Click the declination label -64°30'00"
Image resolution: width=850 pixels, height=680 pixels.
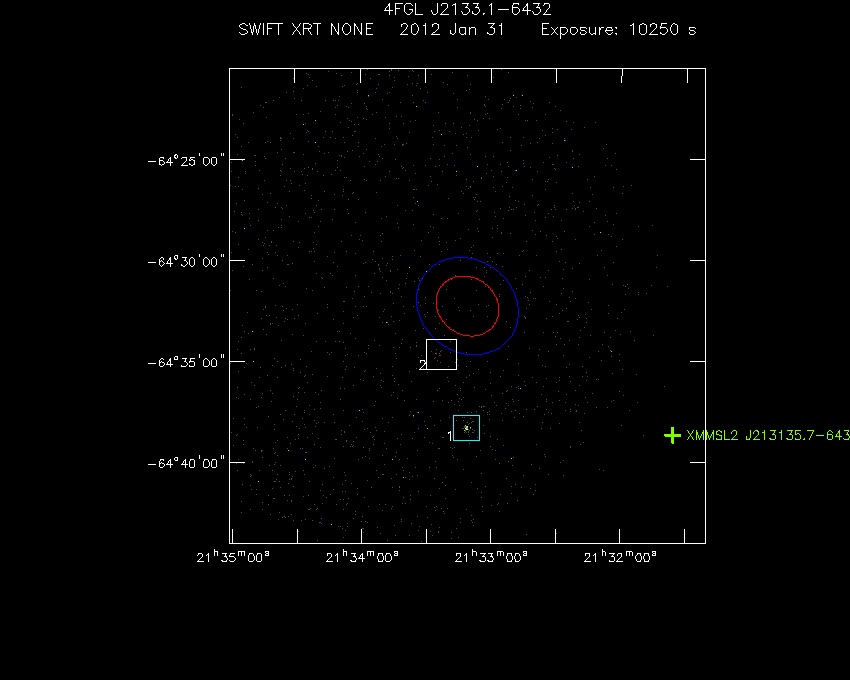point(186,262)
